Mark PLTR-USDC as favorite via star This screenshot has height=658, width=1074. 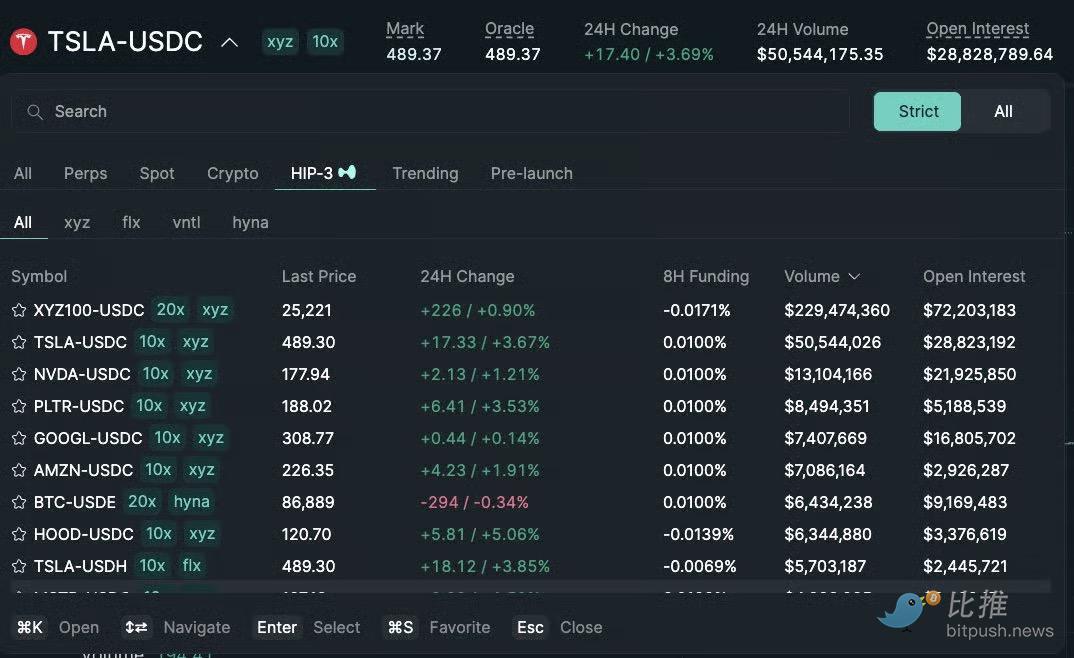pos(18,407)
